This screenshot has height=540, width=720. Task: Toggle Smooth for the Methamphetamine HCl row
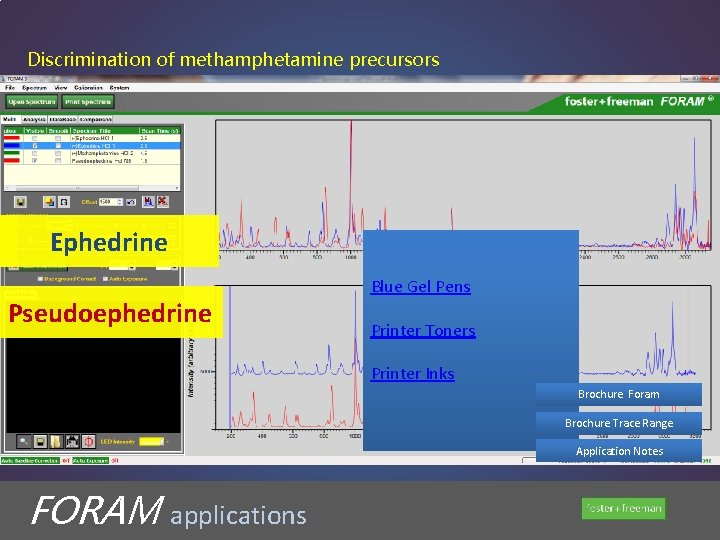click(x=58, y=153)
